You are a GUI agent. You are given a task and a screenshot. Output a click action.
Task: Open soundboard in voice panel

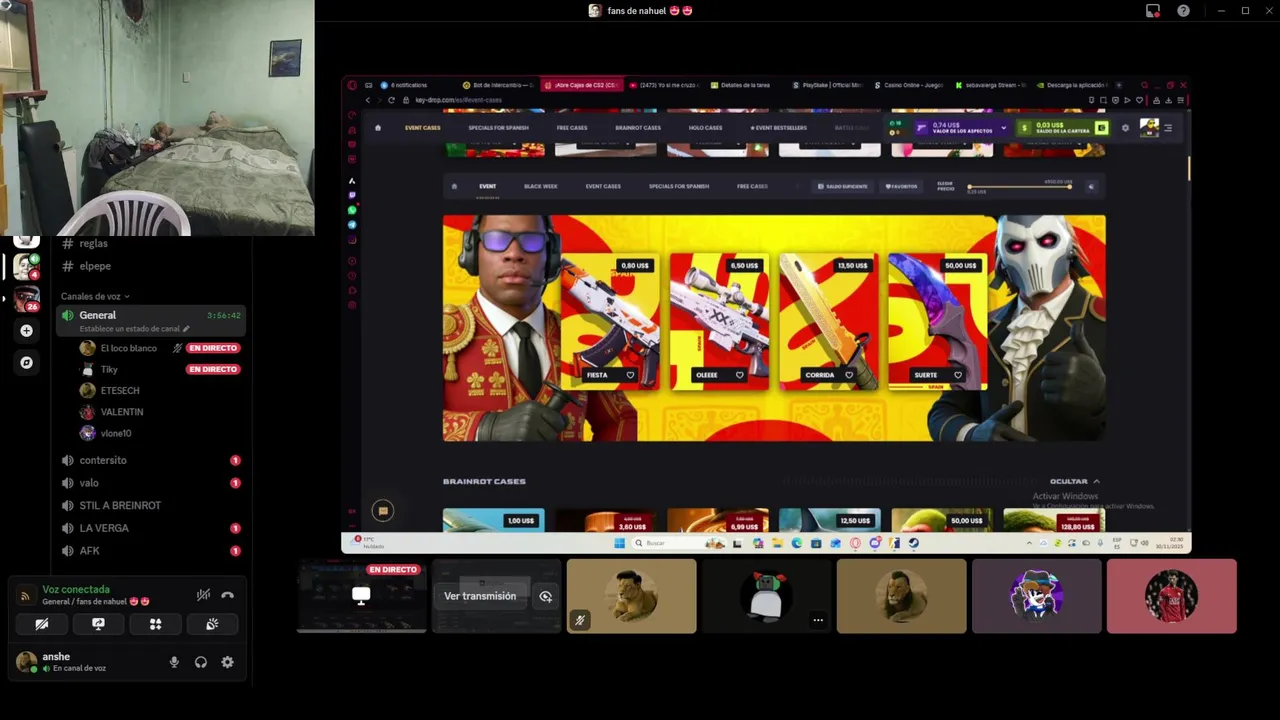[x=212, y=624]
